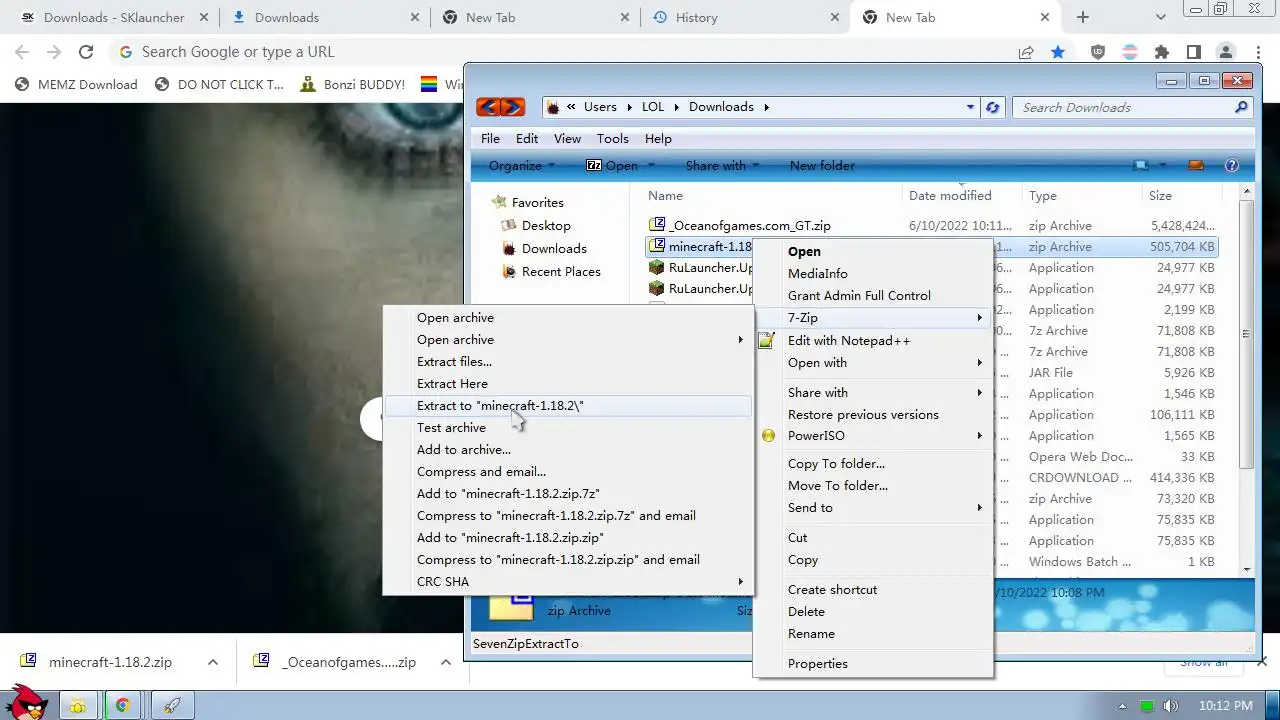Click the Chrome reload page icon
The height and width of the screenshot is (720, 1280).
[x=86, y=52]
